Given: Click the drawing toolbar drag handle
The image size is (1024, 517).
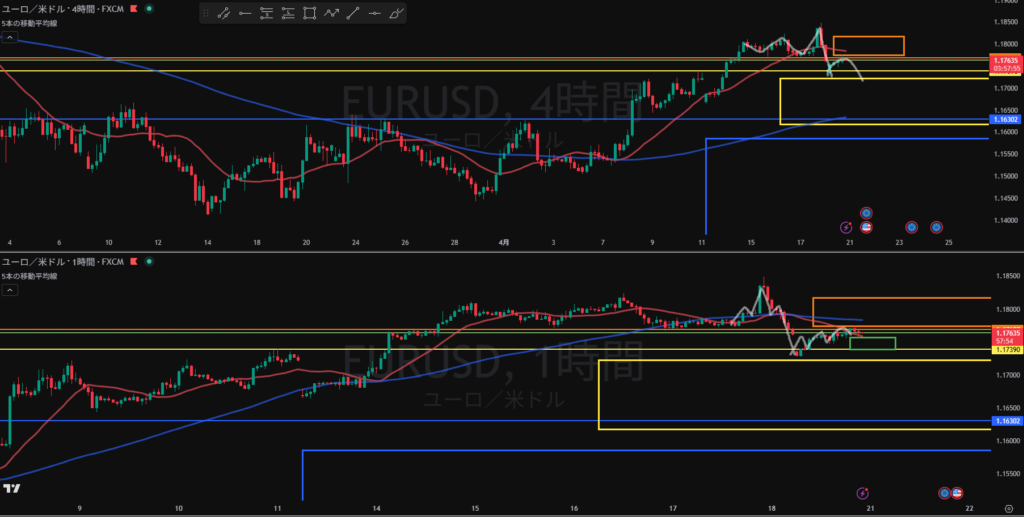Looking at the screenshot, I should point(206,14).
